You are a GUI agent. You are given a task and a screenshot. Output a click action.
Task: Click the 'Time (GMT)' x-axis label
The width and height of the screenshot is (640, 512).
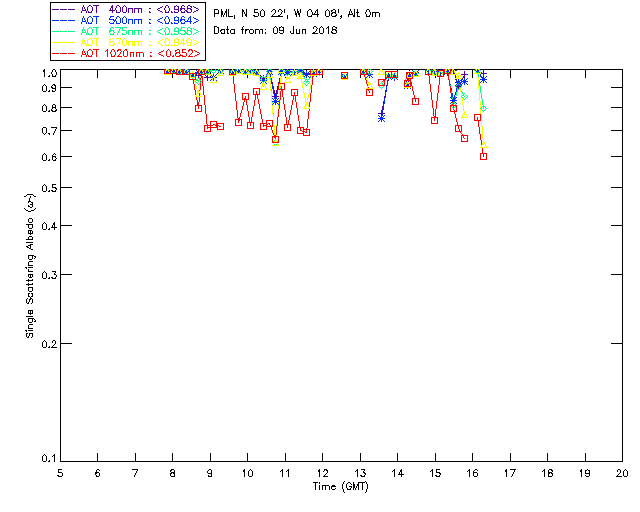click(341, 487)
